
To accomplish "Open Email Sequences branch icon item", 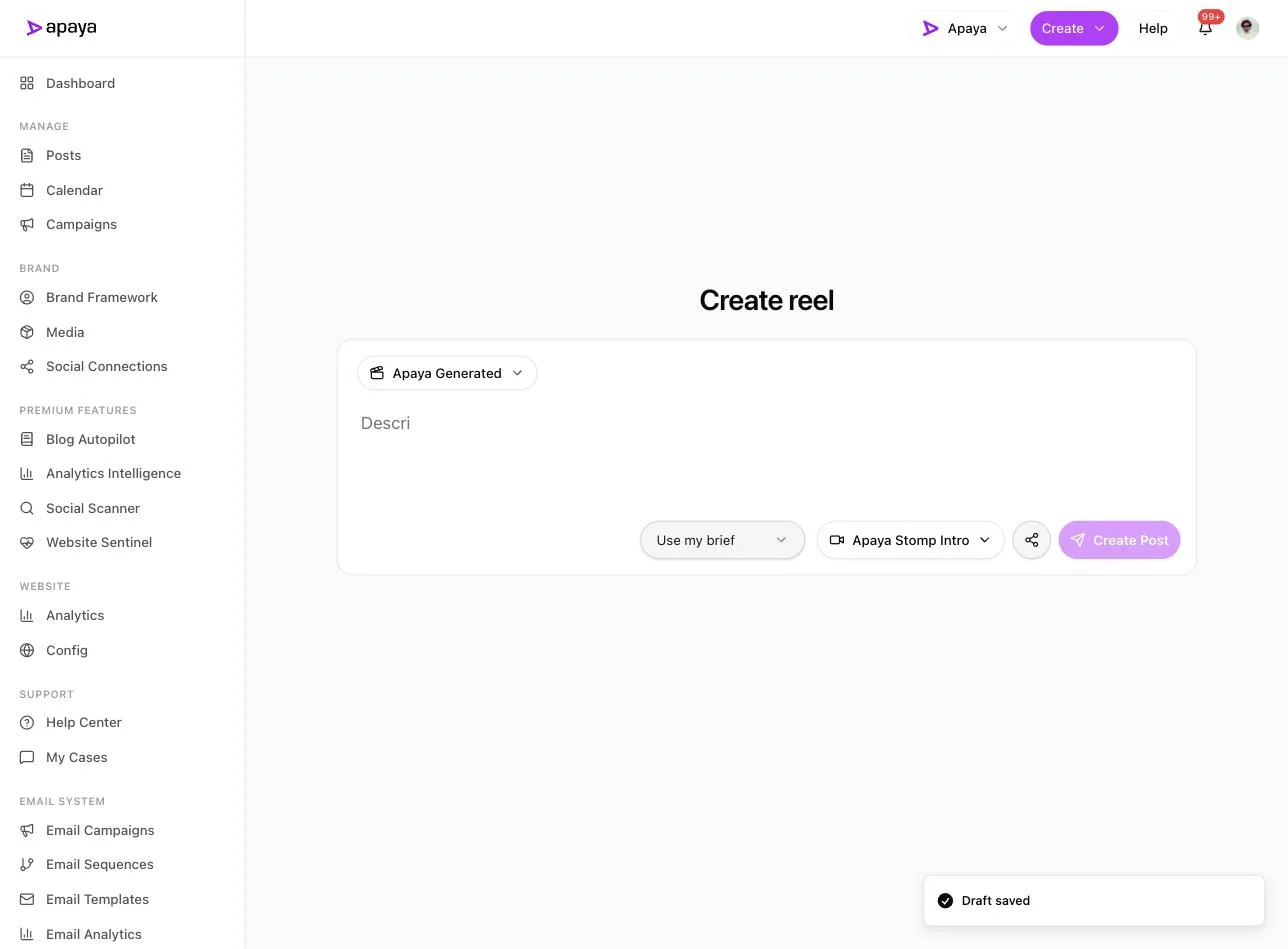I will point(27,864).
